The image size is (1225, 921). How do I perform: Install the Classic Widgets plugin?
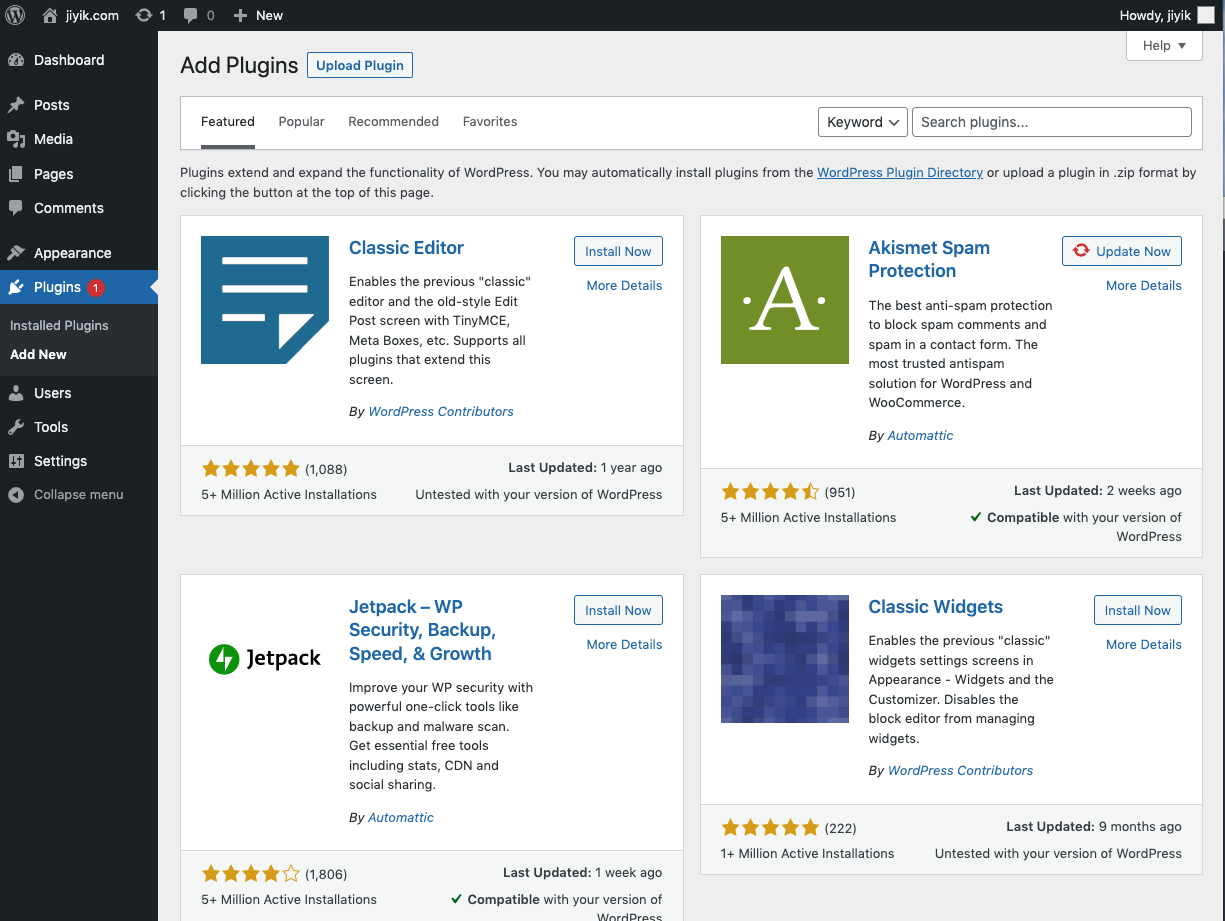[1138, 610]
